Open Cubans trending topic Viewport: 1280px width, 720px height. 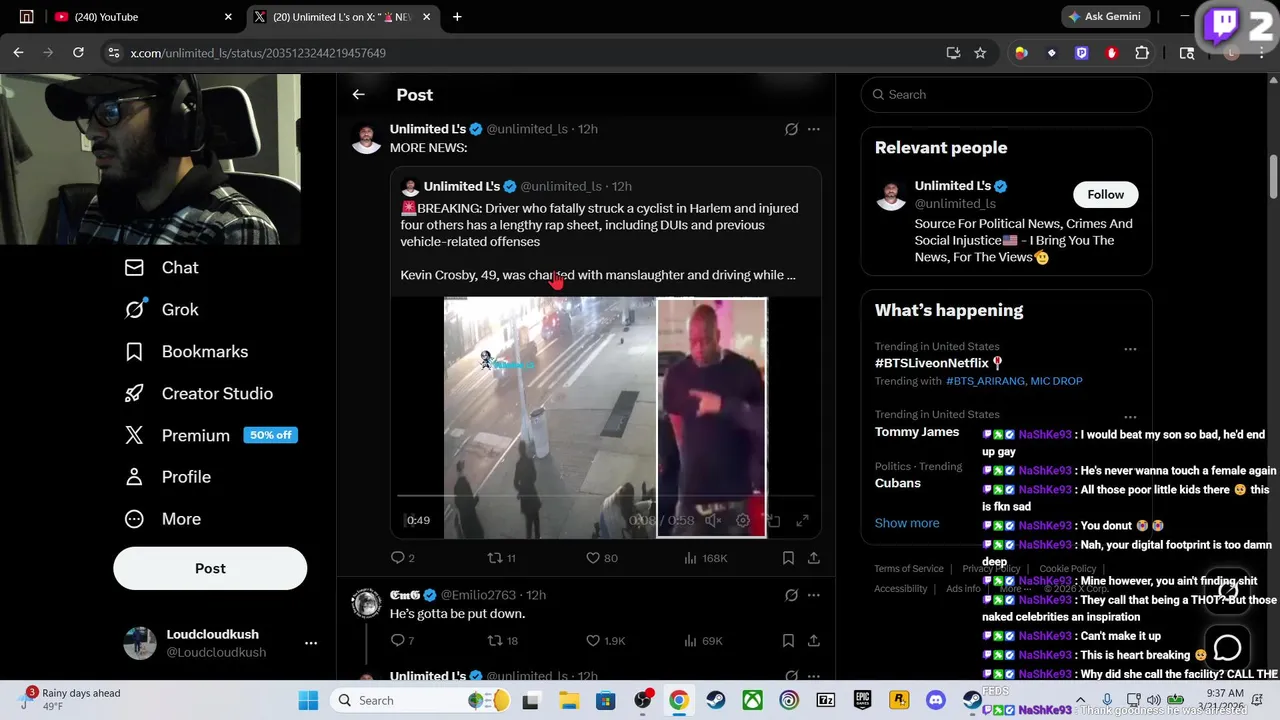(898, 483)
